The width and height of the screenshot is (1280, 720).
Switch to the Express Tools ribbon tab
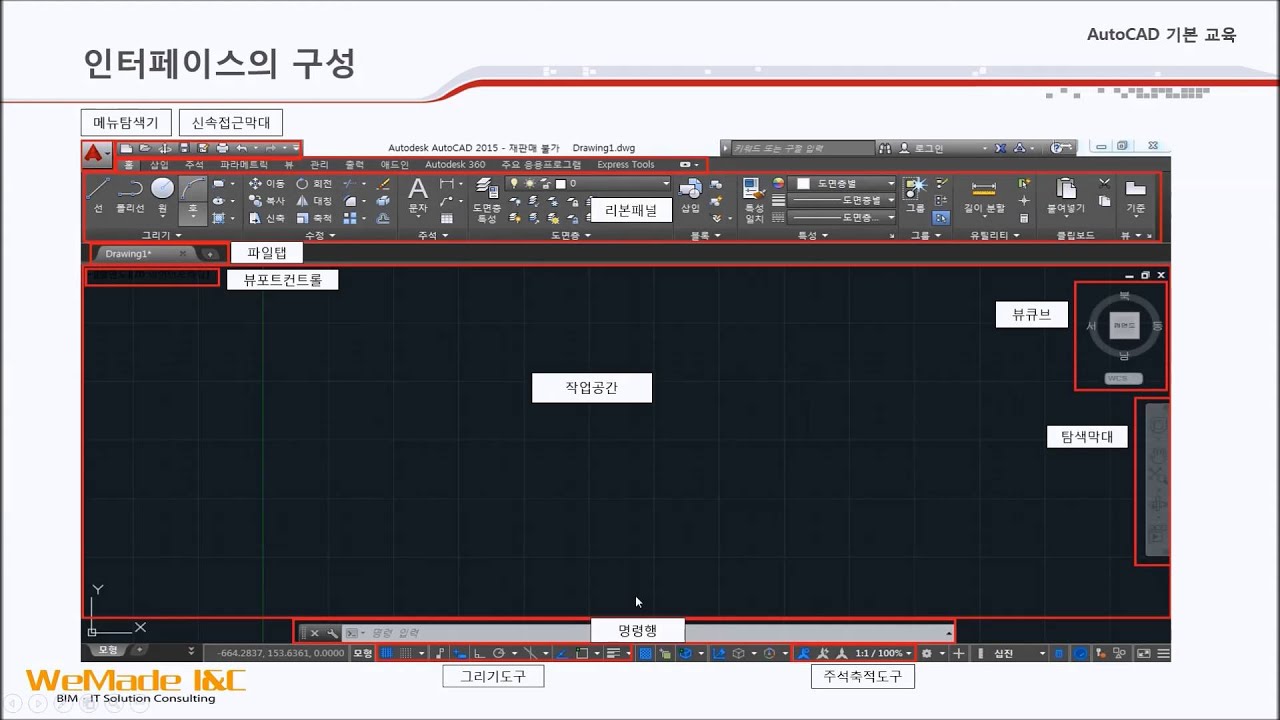tap(626, 165)
